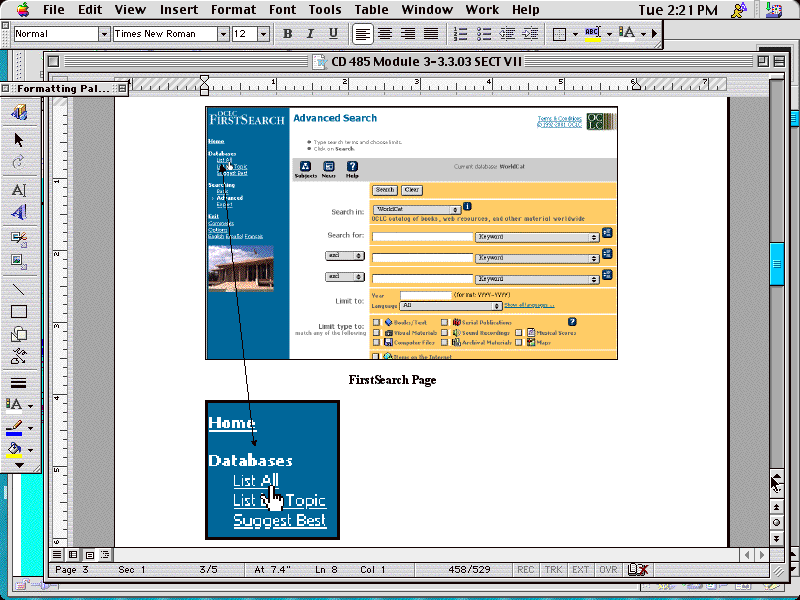
Task: Click the Numbered List icon
Action: pyautogui.click(x=460, y=34)
